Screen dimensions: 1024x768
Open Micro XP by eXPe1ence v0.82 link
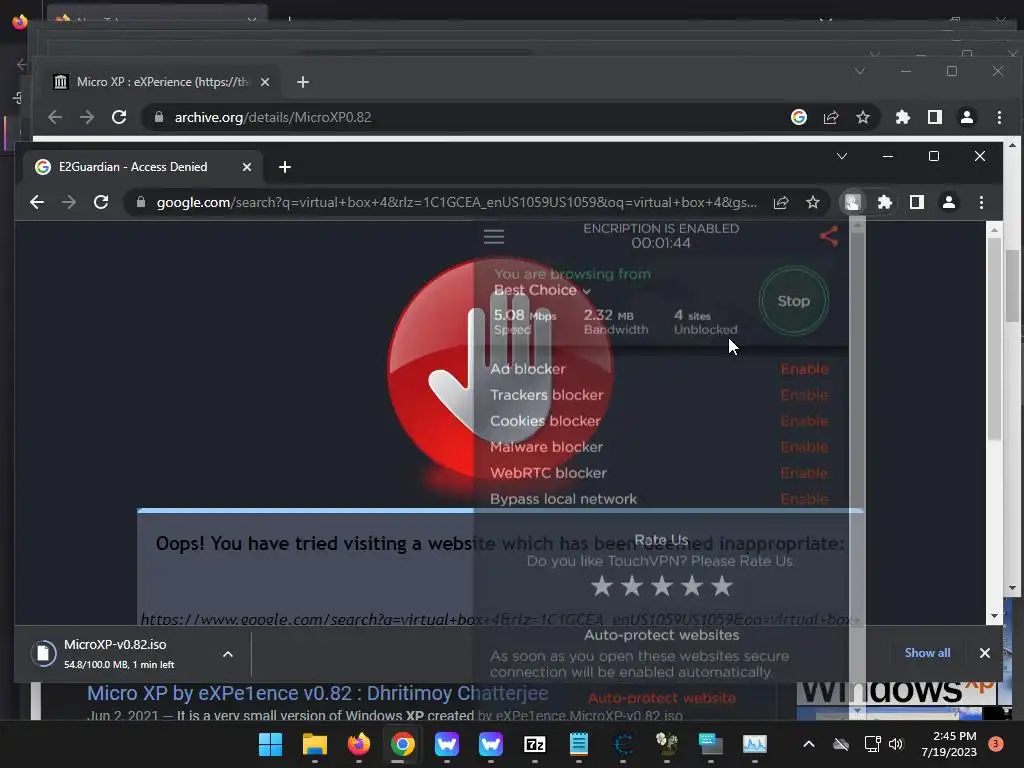(317, 693)
